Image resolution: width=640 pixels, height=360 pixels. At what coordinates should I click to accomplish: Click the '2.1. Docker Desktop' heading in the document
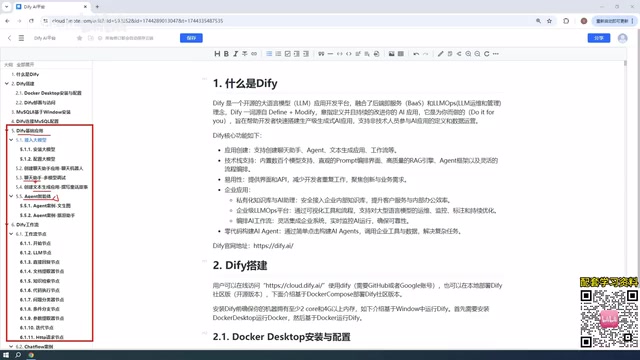[282, 337]
